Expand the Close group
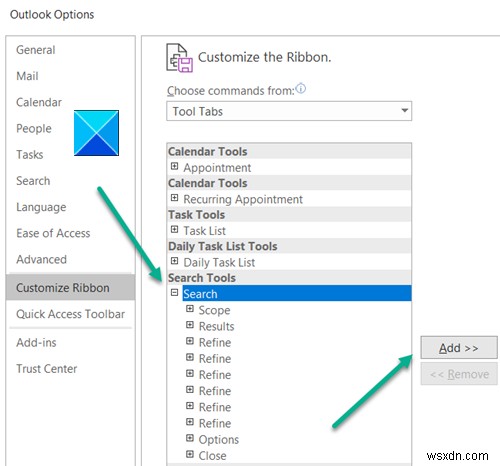This screenshot has width=500, height=466. coord(190,454)
